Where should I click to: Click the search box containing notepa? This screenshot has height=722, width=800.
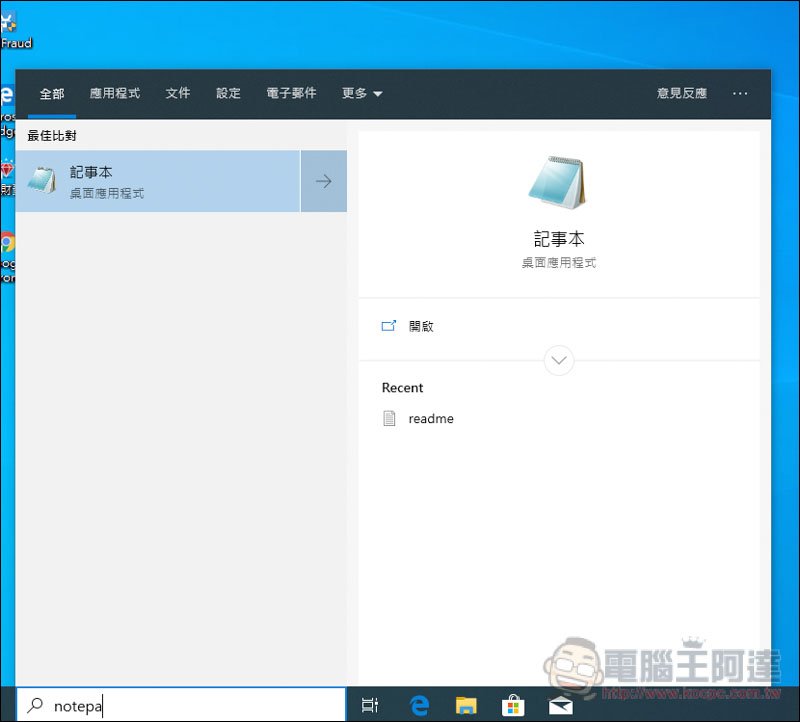(x=181, y=706)
